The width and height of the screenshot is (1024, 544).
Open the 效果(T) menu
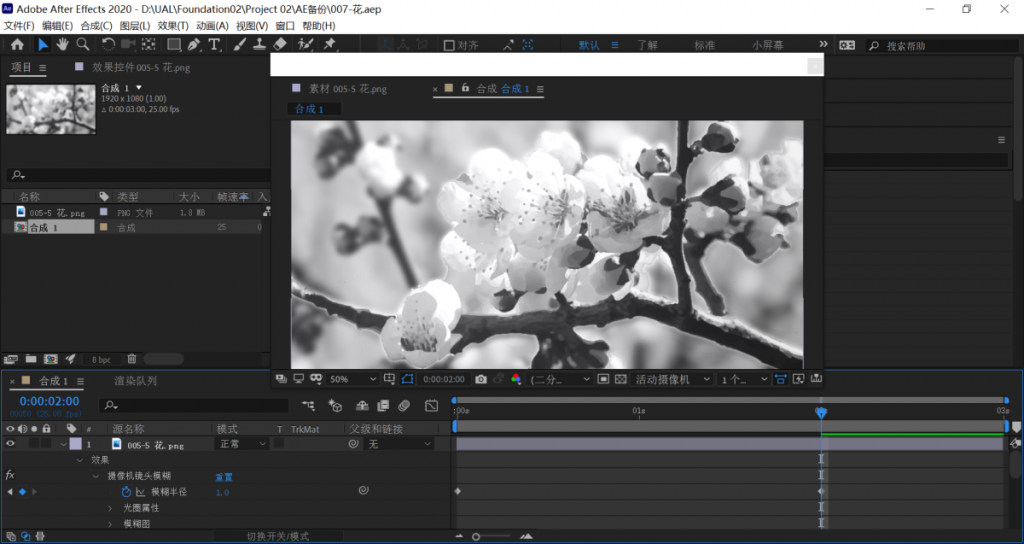[173, 25]
